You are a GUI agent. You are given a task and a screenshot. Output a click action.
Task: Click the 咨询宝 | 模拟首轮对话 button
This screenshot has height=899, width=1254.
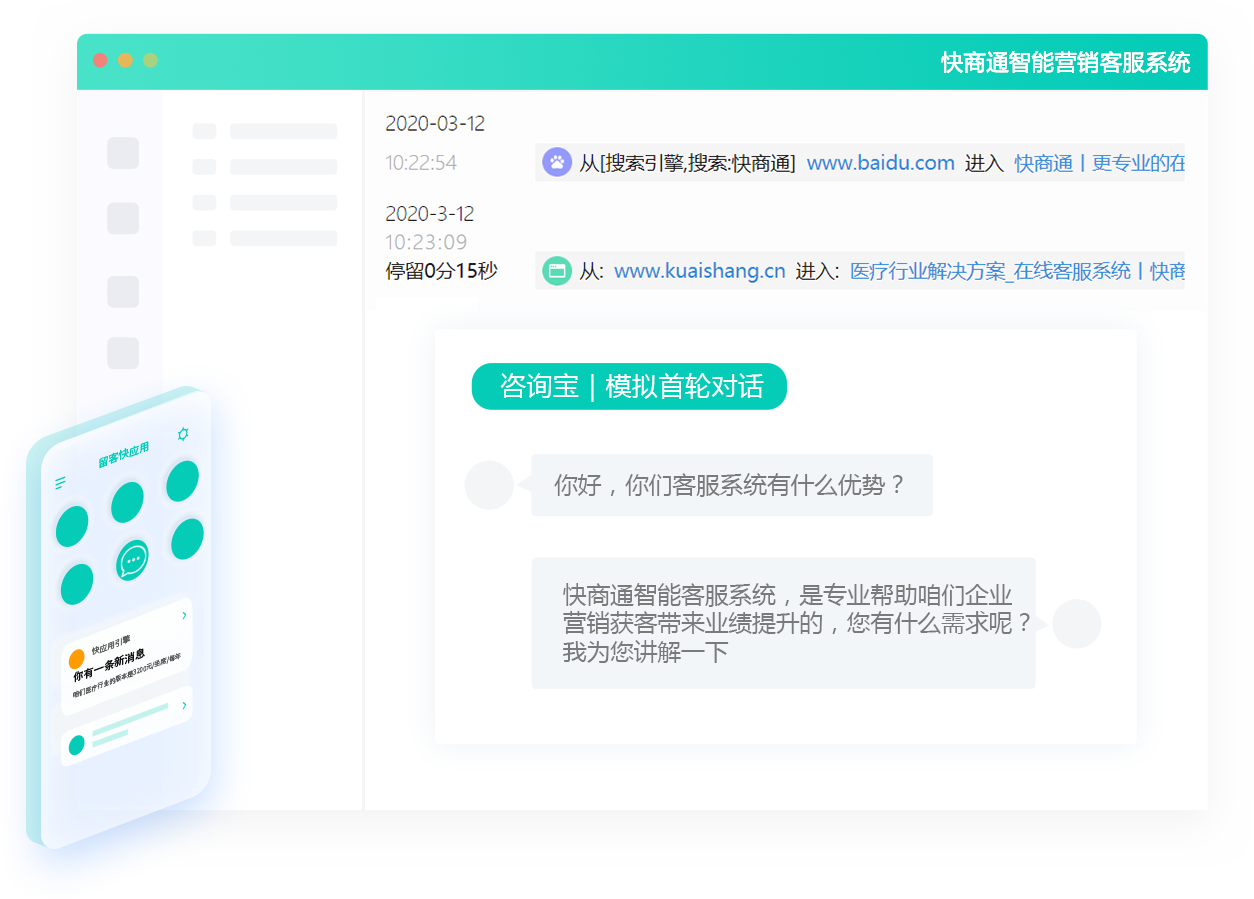tap(629, 386)
